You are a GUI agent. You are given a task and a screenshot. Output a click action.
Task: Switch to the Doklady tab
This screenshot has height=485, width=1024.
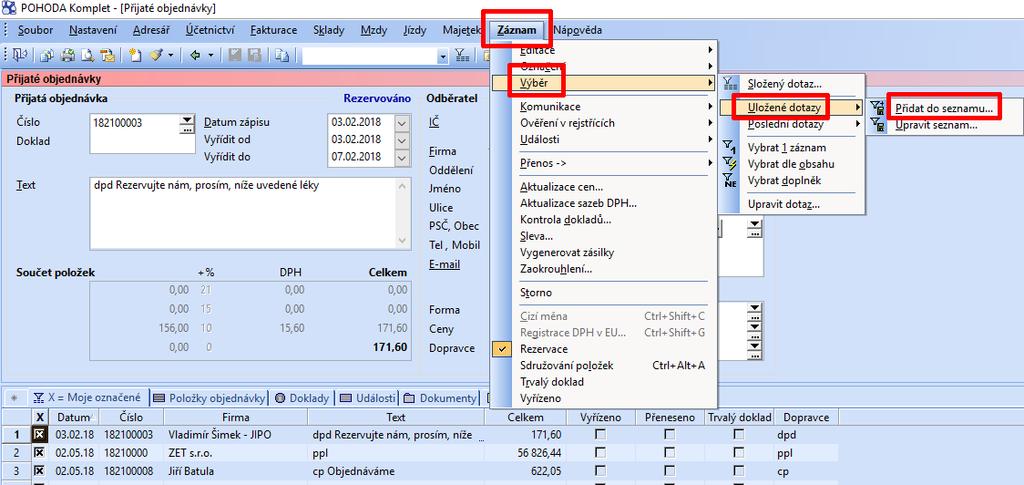(x=304, y=398)
